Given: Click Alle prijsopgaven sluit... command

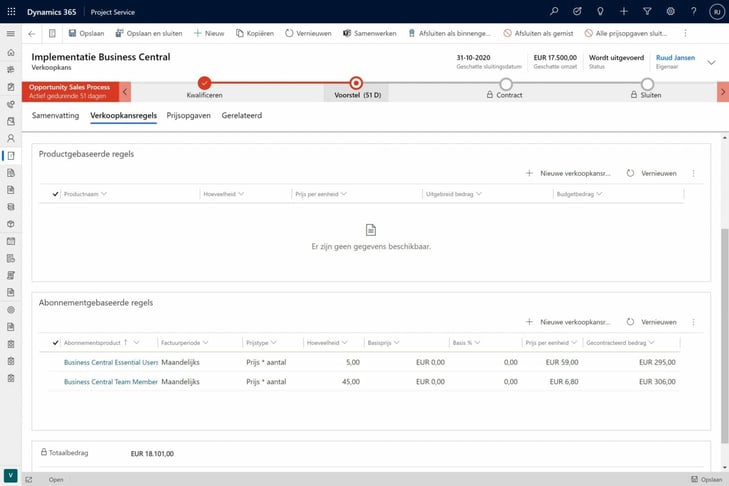Looking at the screenshot, I should (x=626, y=33).
